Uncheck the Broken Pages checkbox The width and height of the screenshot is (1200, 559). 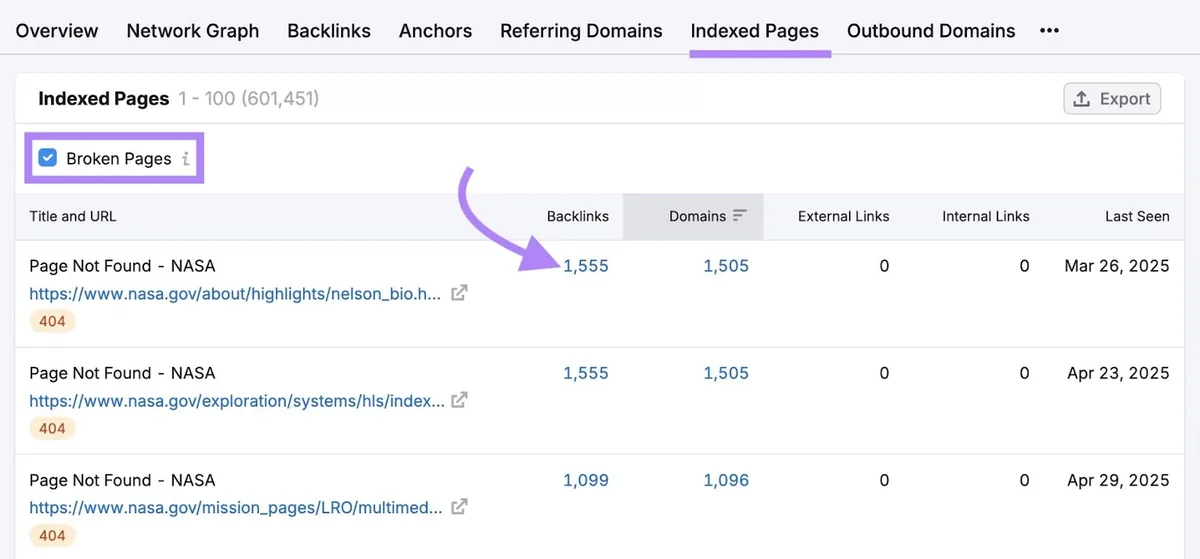point(47,158)
